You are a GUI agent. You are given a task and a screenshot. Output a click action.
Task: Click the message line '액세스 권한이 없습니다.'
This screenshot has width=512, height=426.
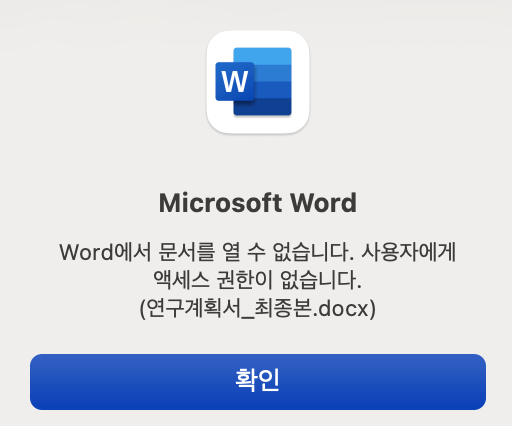tap(258, 280)
